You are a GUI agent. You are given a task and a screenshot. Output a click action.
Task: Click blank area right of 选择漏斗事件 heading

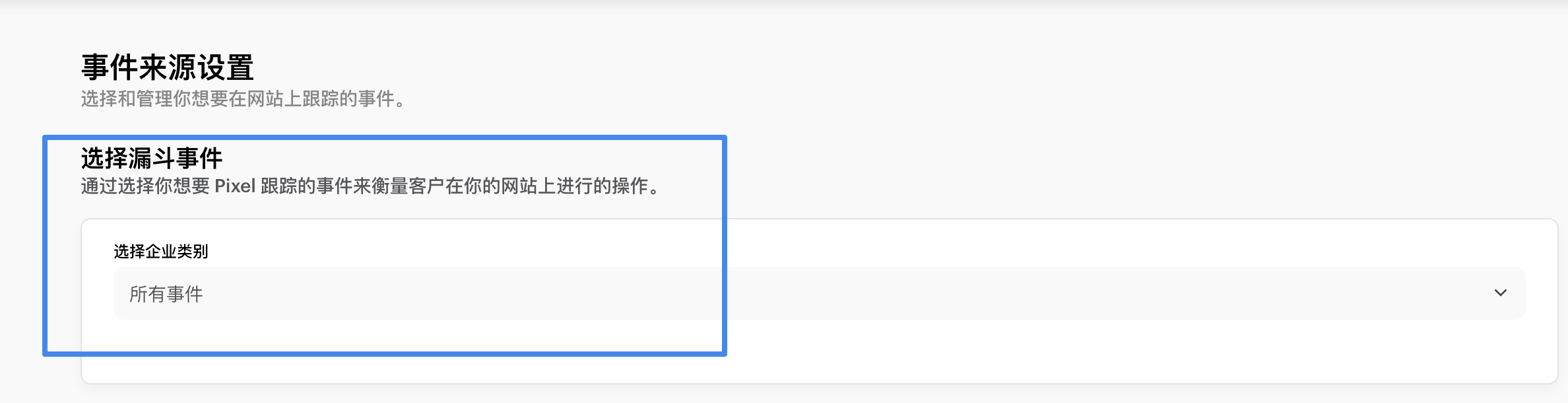click(x=462, y=159)
